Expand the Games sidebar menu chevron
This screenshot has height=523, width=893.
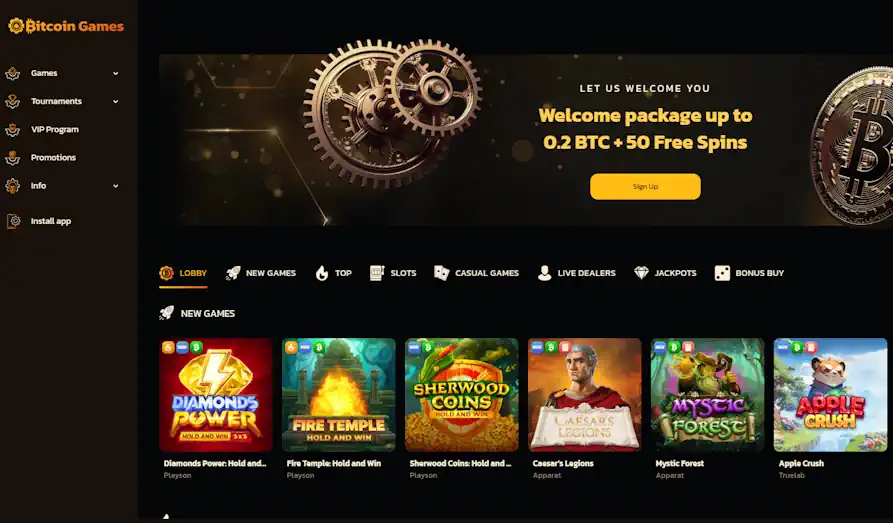pos(116,73)
